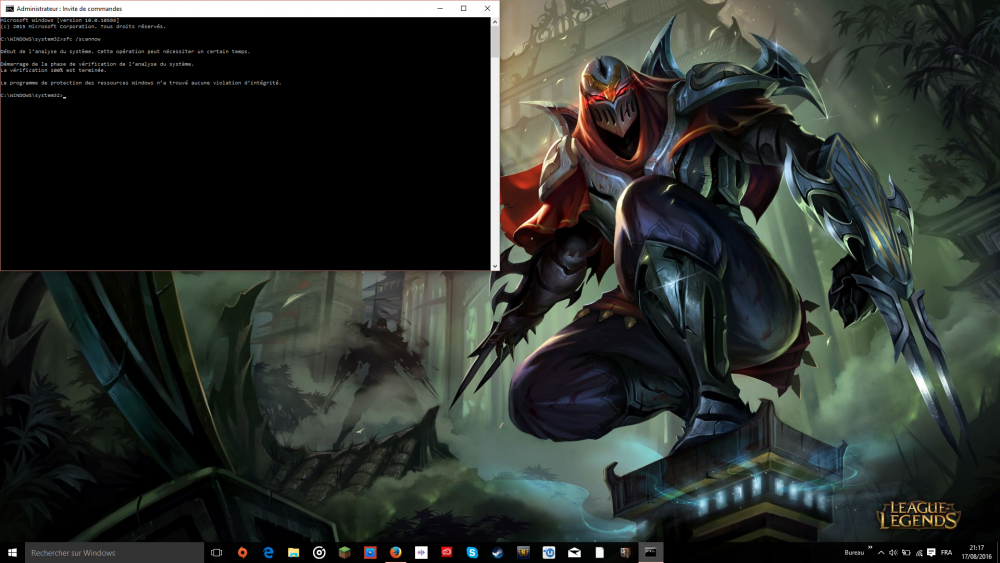1000x563 pixels.
Task: Click the Command Prompt scrollbar down arrow
Action: [495, 265]
